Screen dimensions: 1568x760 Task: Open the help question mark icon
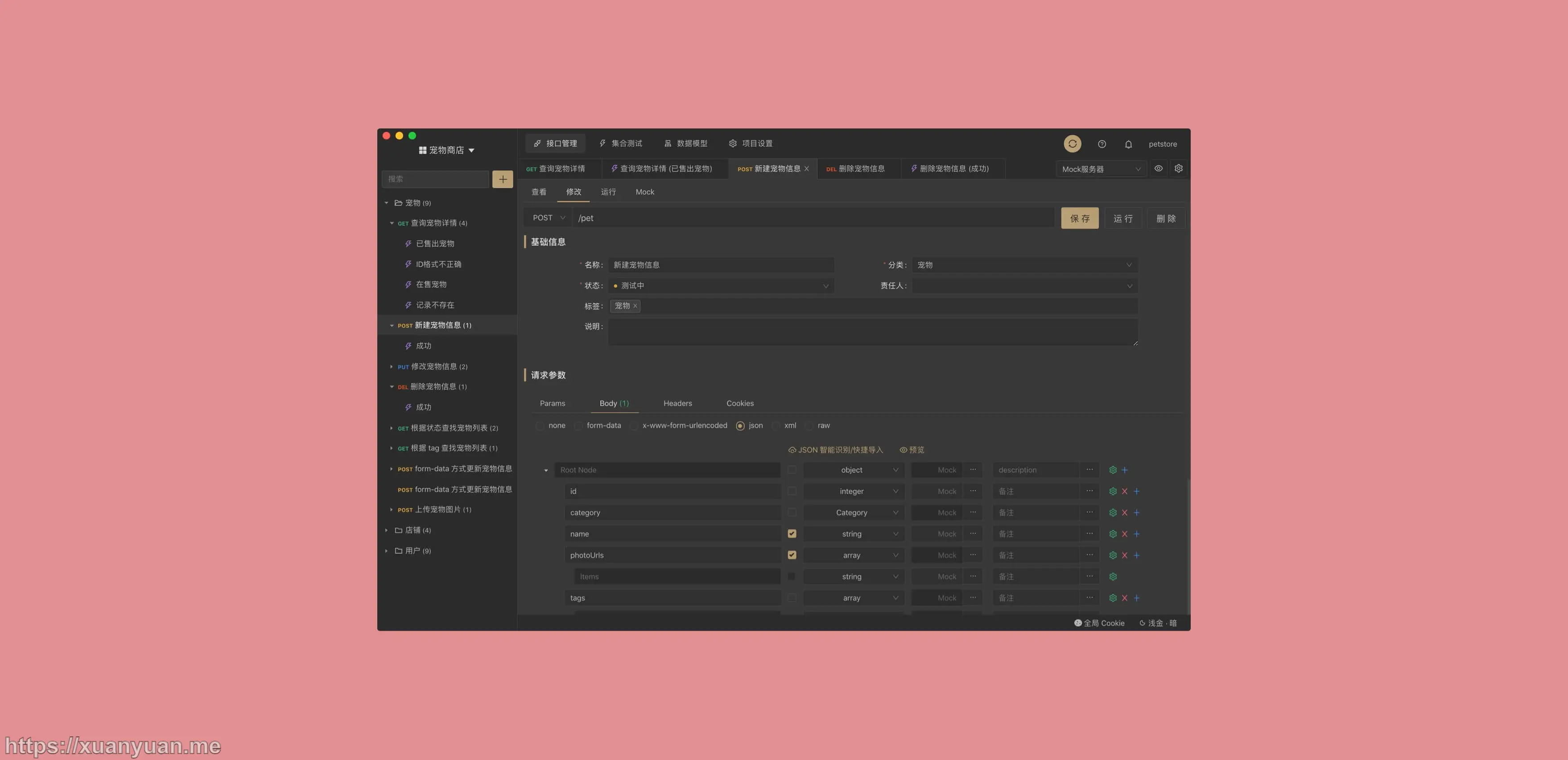[1102, 145]
